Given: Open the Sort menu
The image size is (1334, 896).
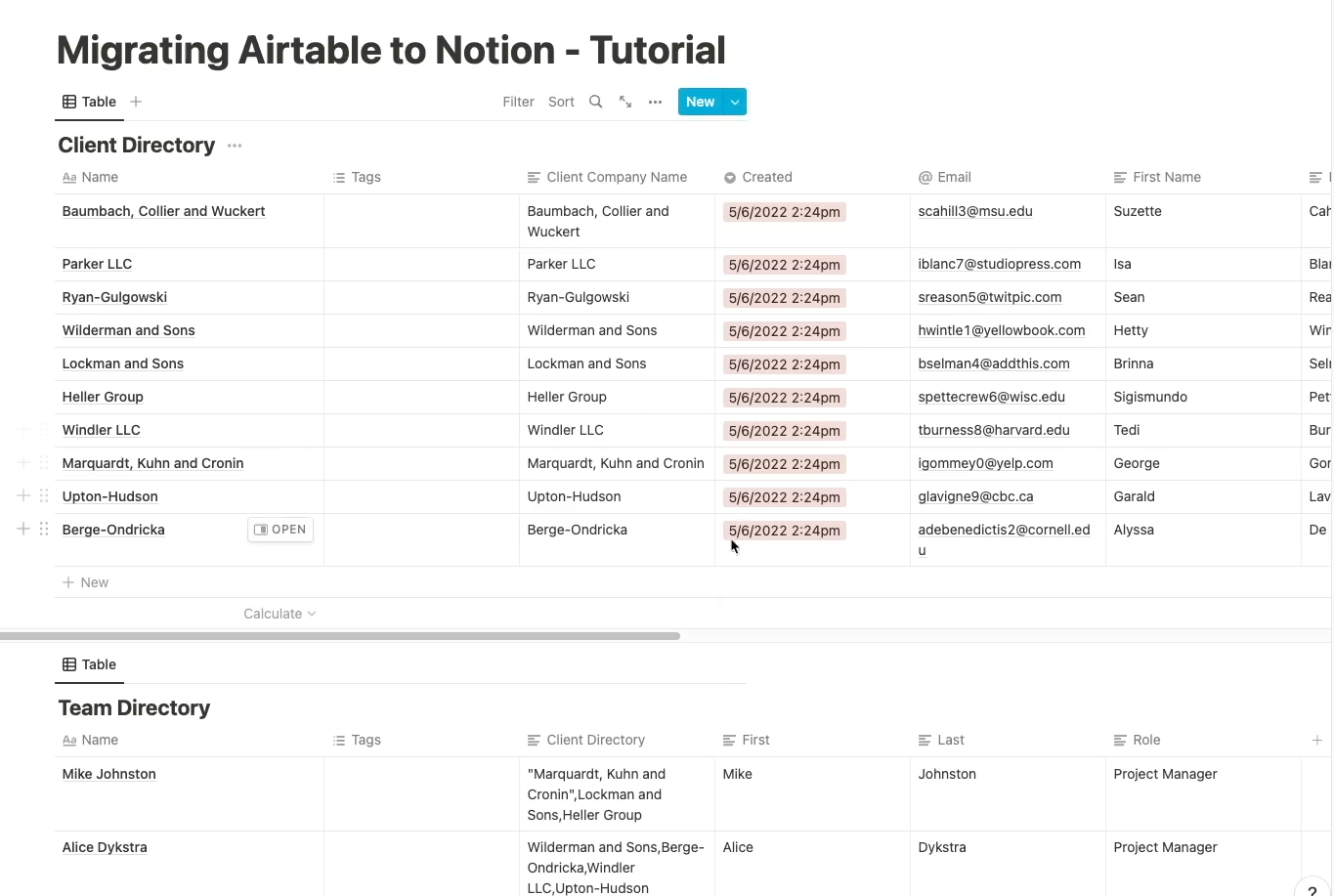Looking at the screenshot, I should 561,102.
